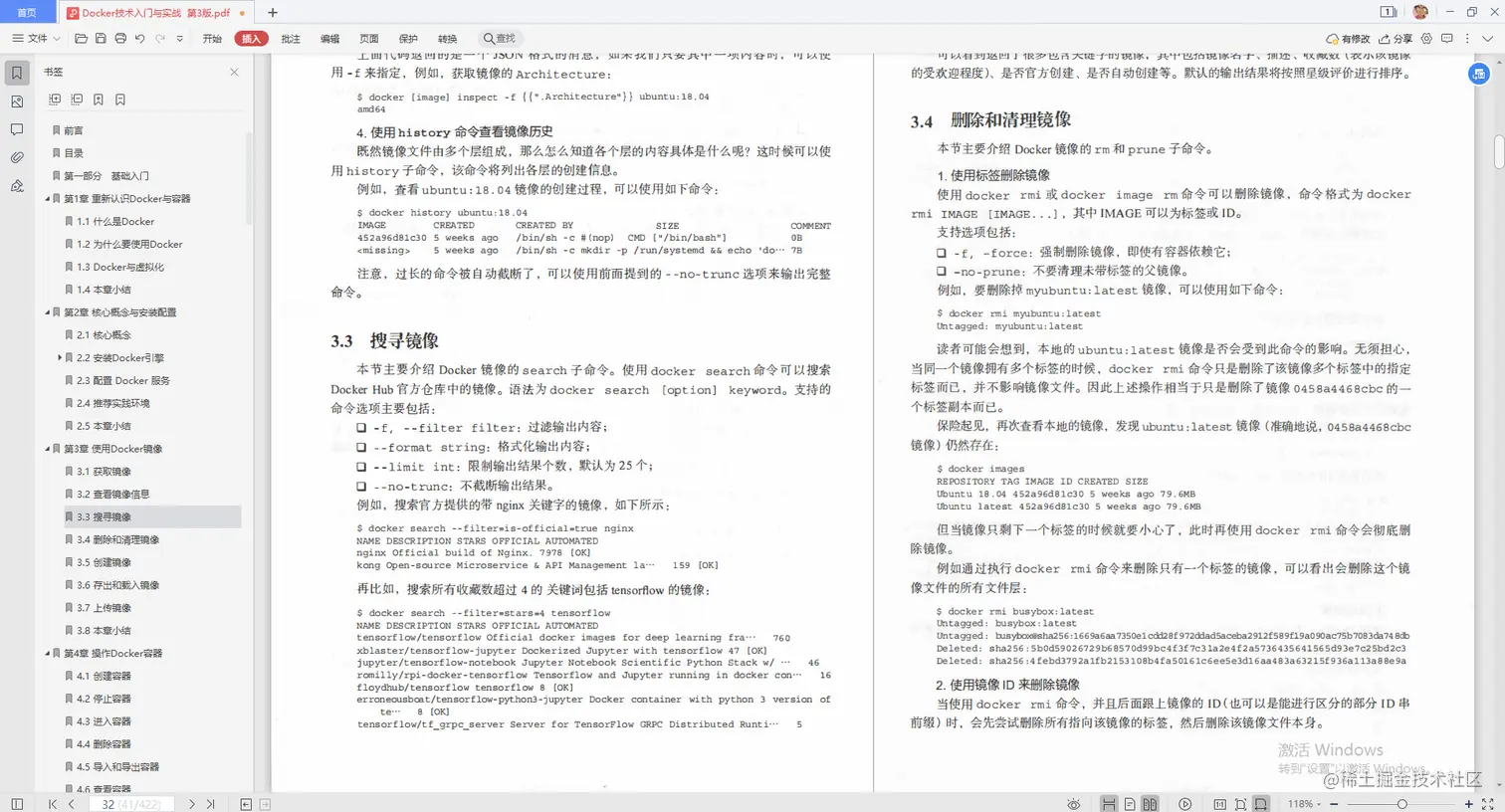This screenshot has width=1505, height=812.
Task: Expand the 第2章 核心概念与安装配置 chapter
Action: (x=45, y=311)
